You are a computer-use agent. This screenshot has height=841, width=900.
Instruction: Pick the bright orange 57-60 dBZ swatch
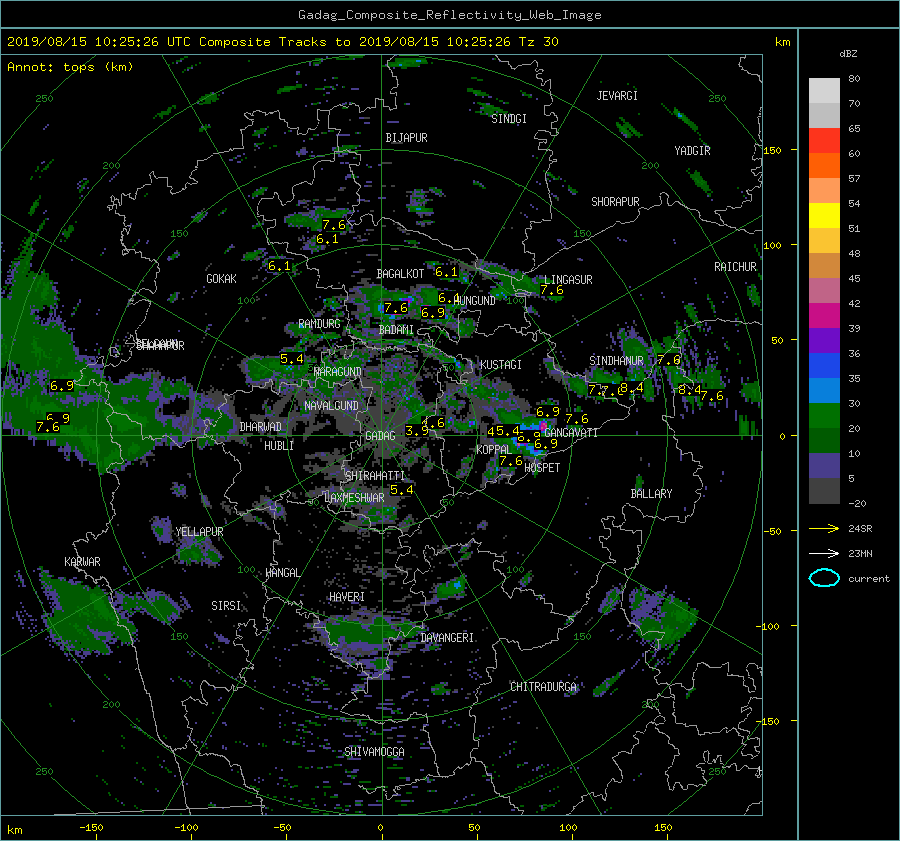coord(824,166)
